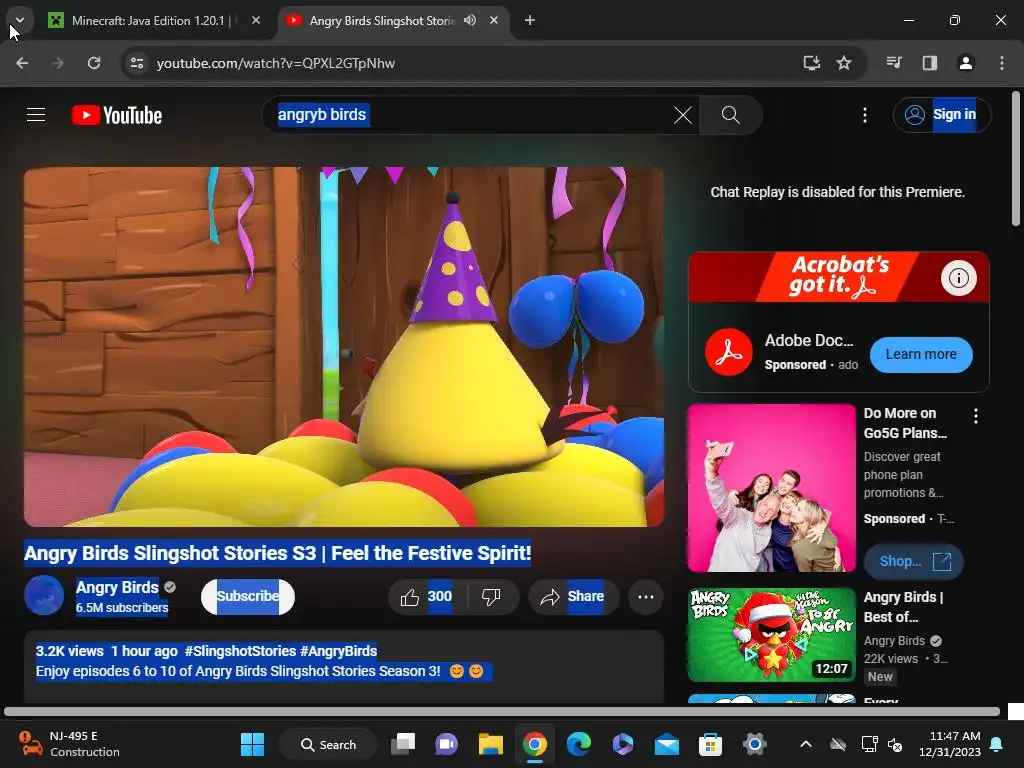Viewport: 1024px width, 768px height.
Task: Toggle the Chrome side panel
Action: coord(930,63)
